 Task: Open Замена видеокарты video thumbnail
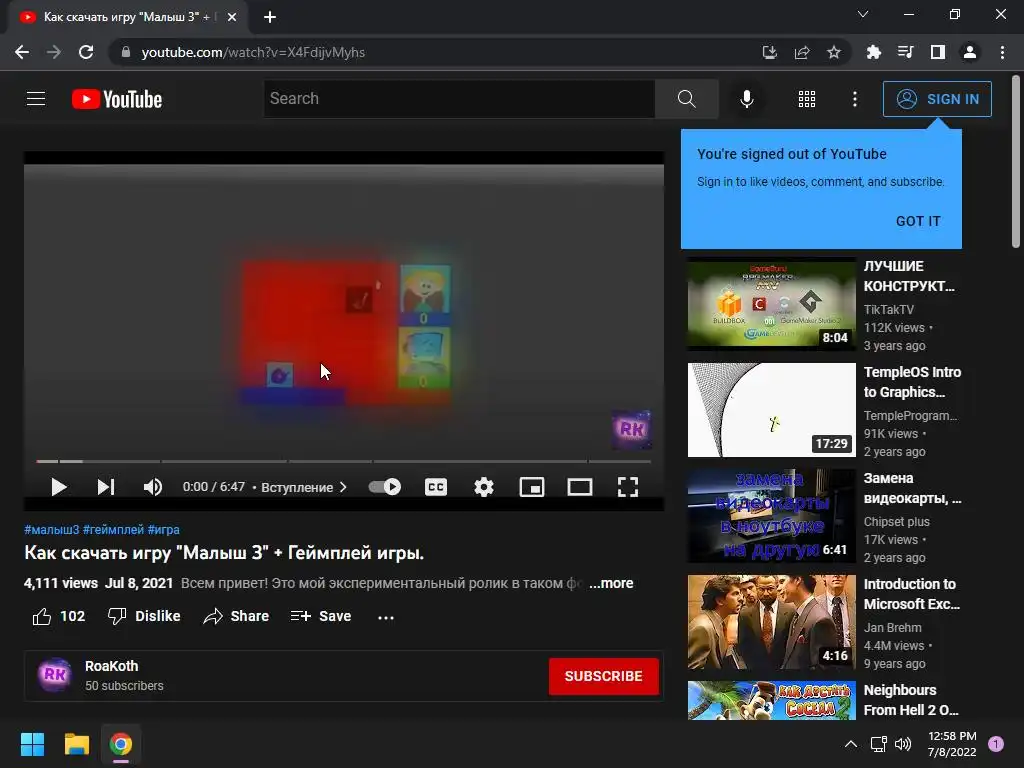point(771,515)
